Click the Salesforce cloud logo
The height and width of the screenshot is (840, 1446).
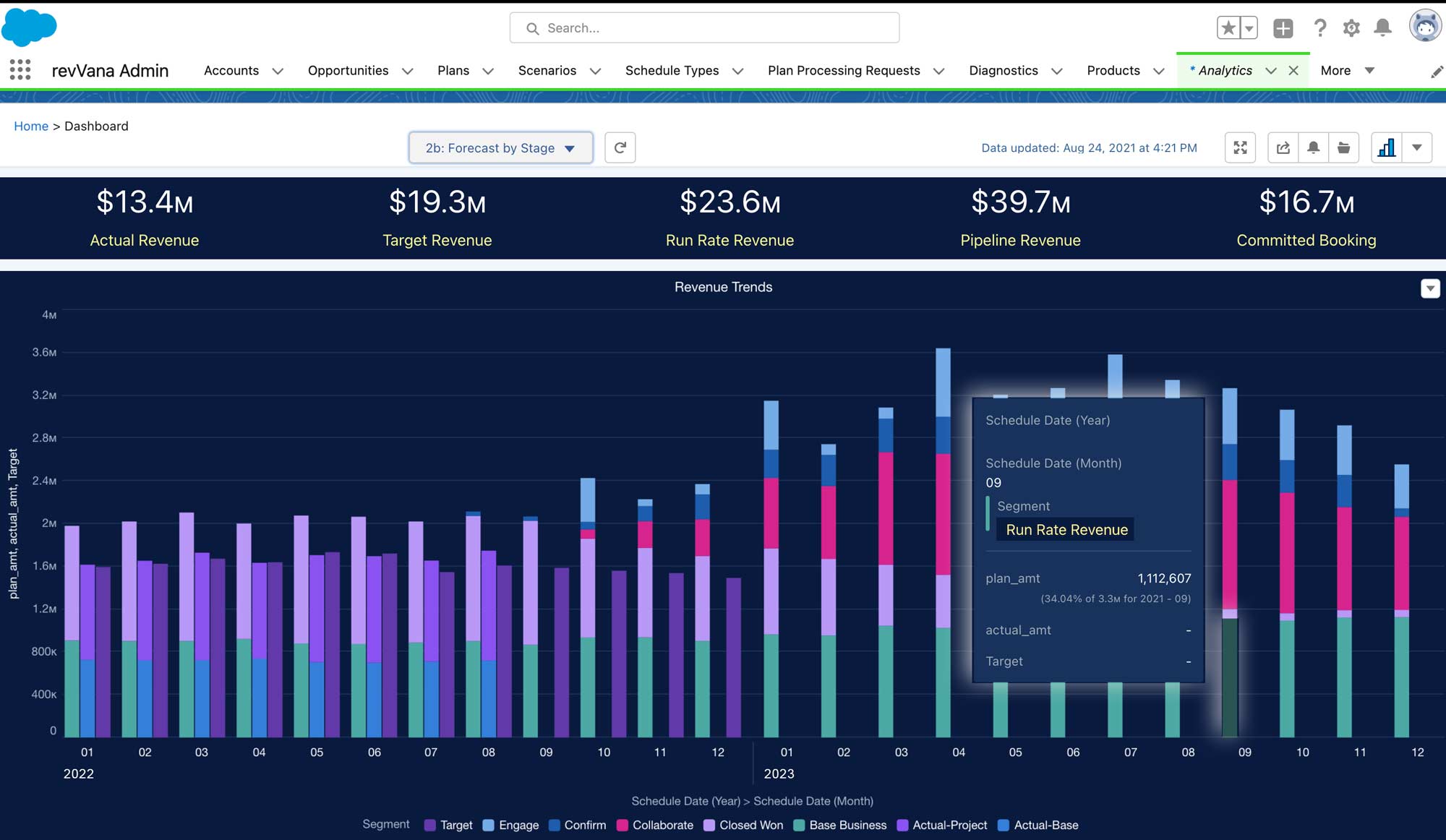coord(29,28)
